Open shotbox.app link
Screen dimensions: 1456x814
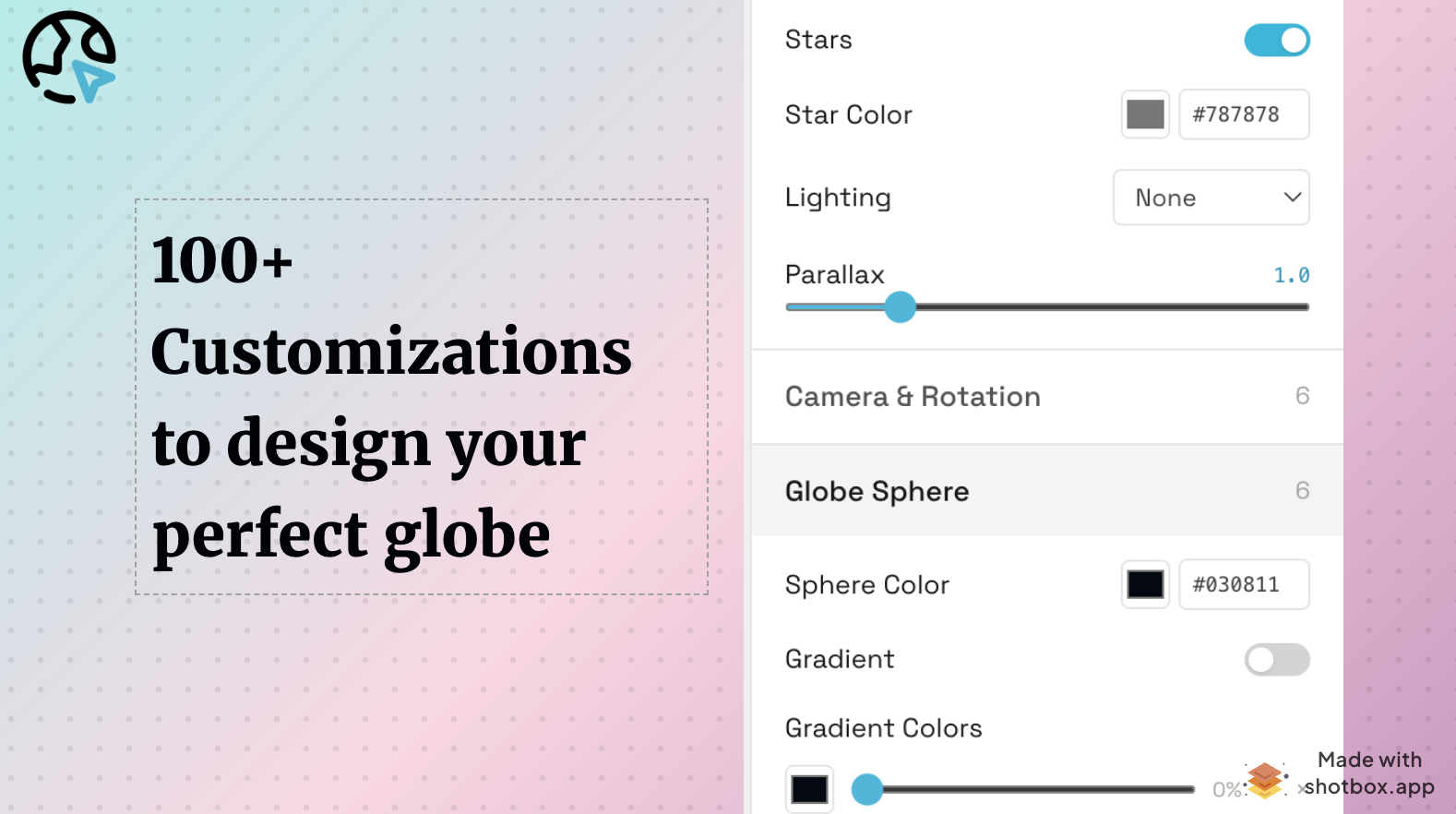point(1368,786)
